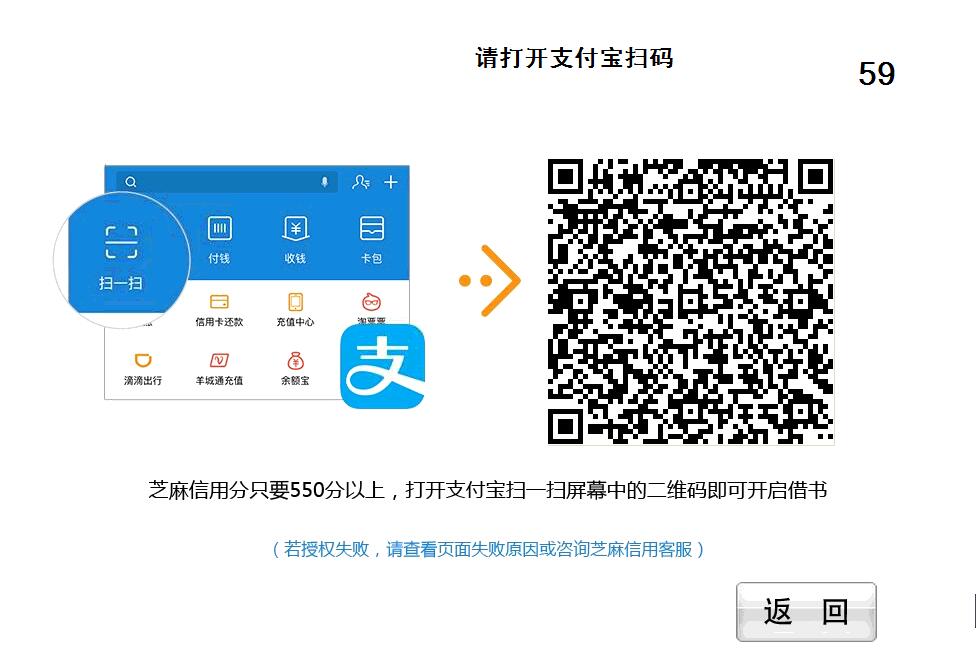Open the 充值中心 icon

pyautogui.click(x=296, y=302)
